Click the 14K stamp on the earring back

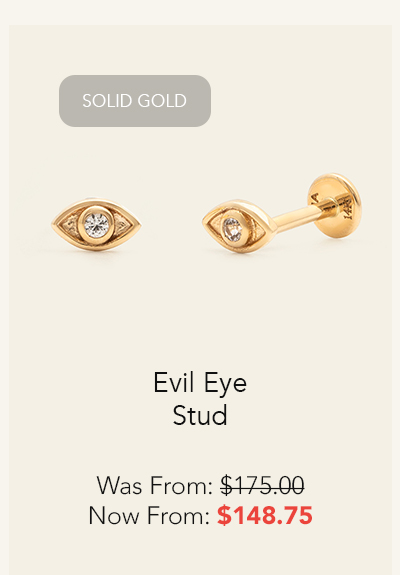click(x=348, y=210)
